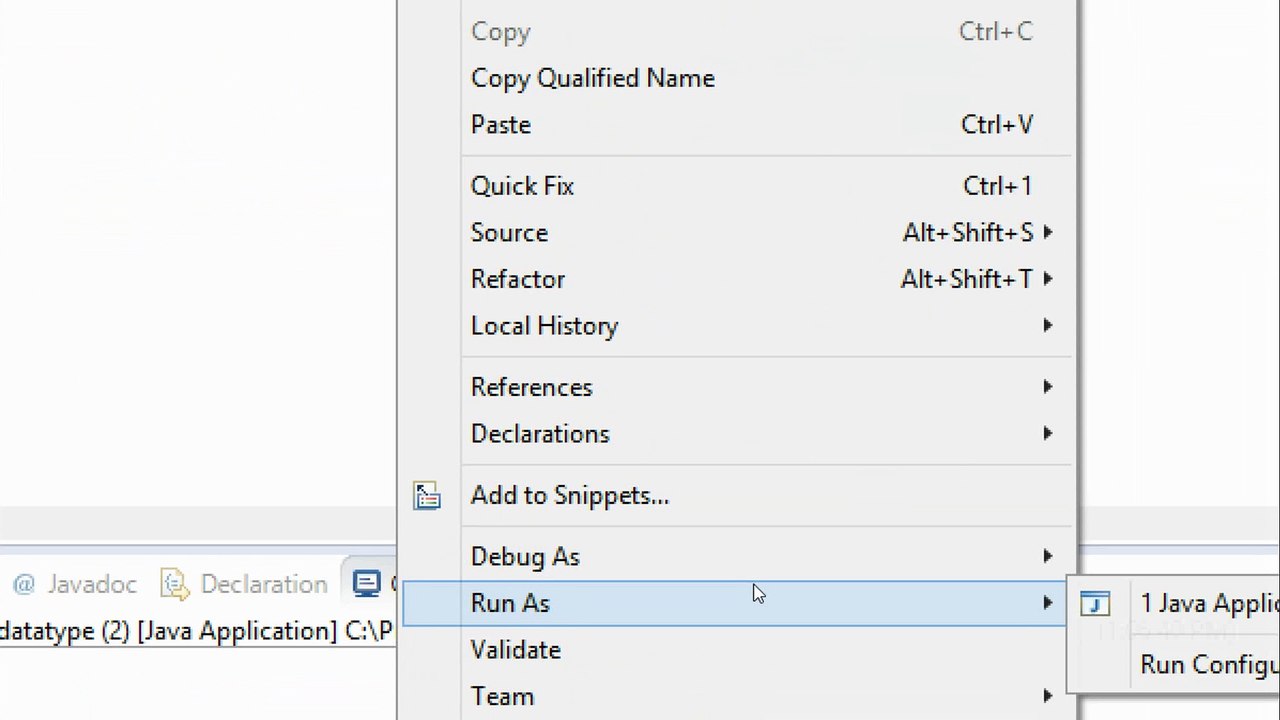Screen dimensions: 1280x720
Task: Select the Validate menu entry
Action: 516,650
